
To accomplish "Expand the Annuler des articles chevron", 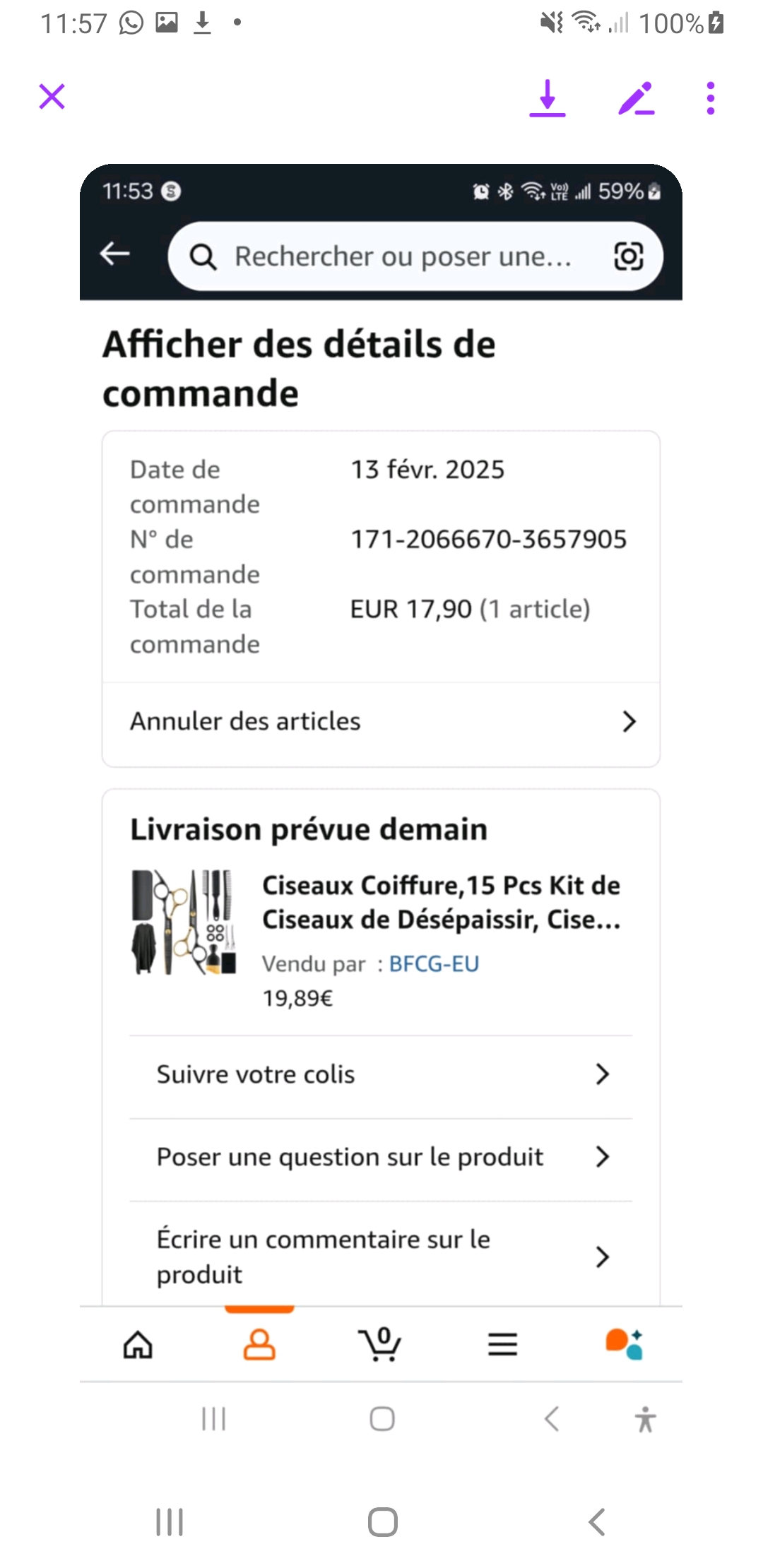I will (629, 721).
